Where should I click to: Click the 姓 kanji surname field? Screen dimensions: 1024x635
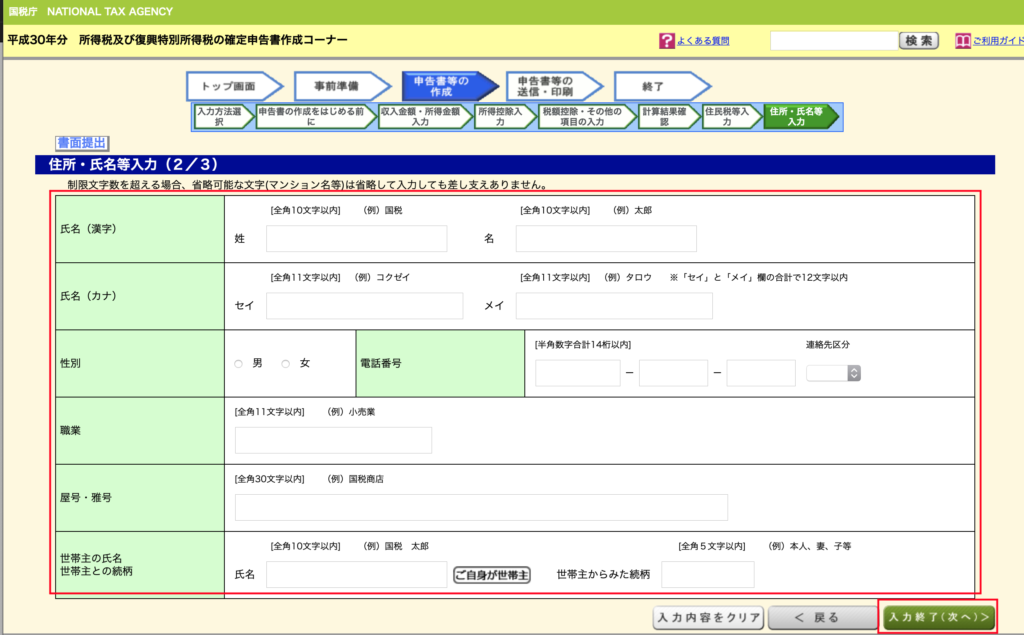356,239
